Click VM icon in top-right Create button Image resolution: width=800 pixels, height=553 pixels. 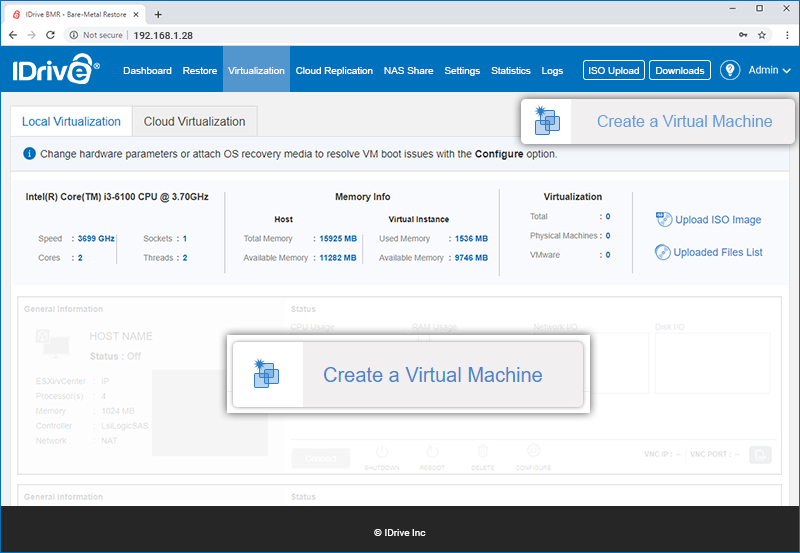coord(547,120)
